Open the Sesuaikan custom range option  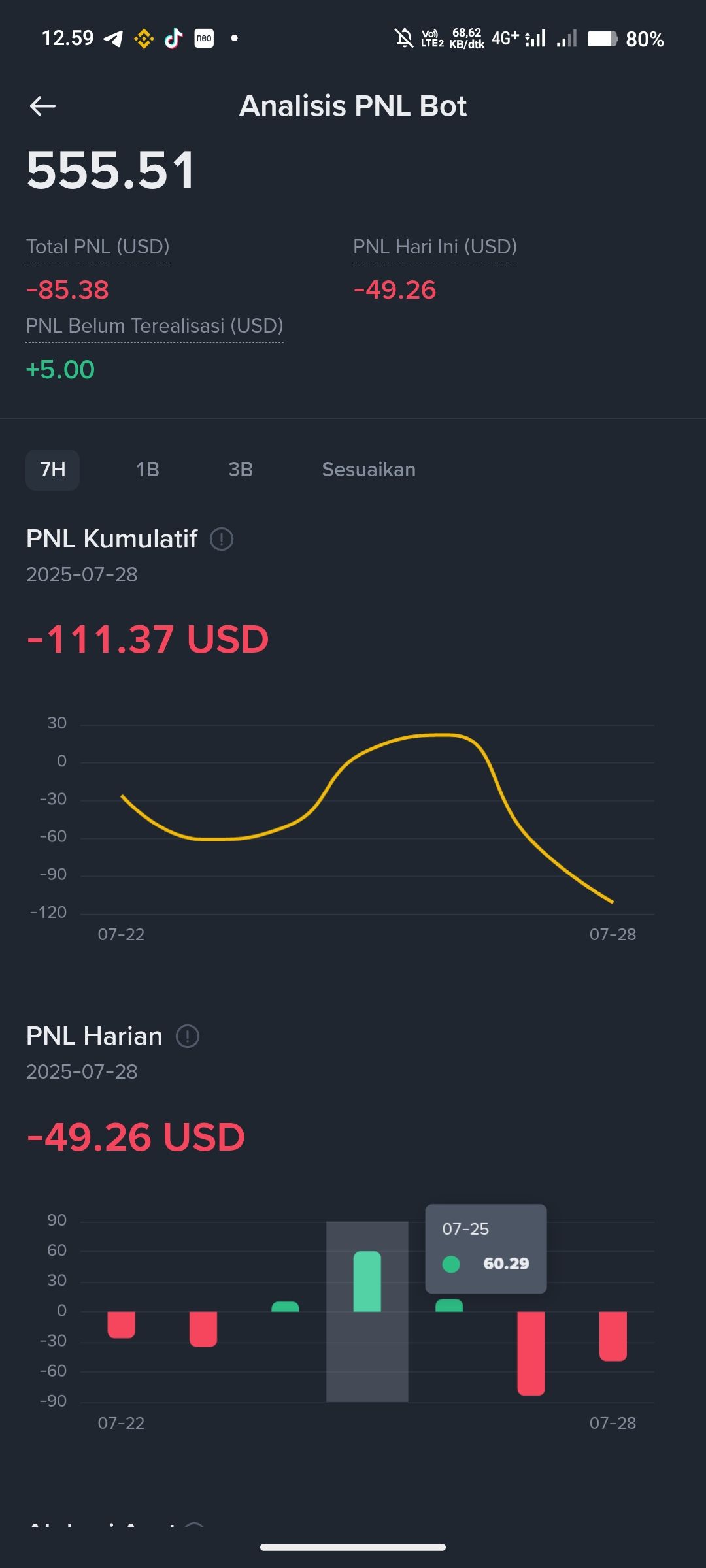pyautogui.click(x=369, y=470)
